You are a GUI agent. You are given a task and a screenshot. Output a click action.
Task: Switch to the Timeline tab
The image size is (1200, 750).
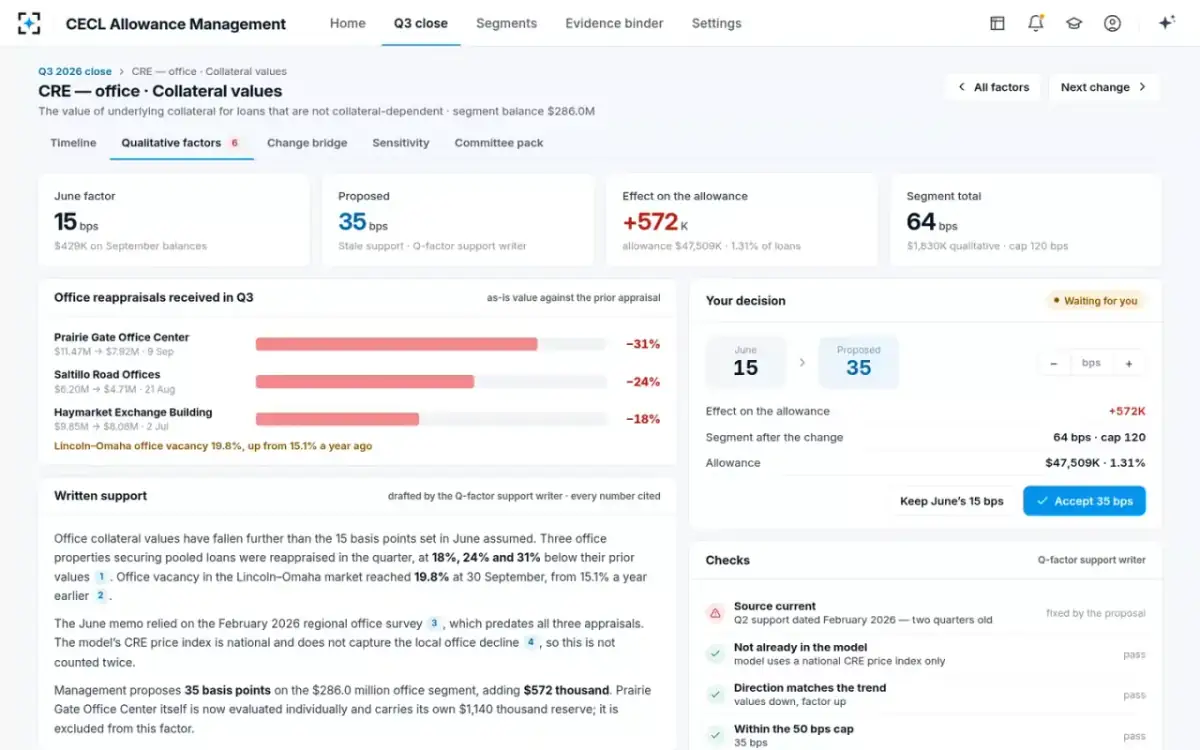[x=73, y=143]
